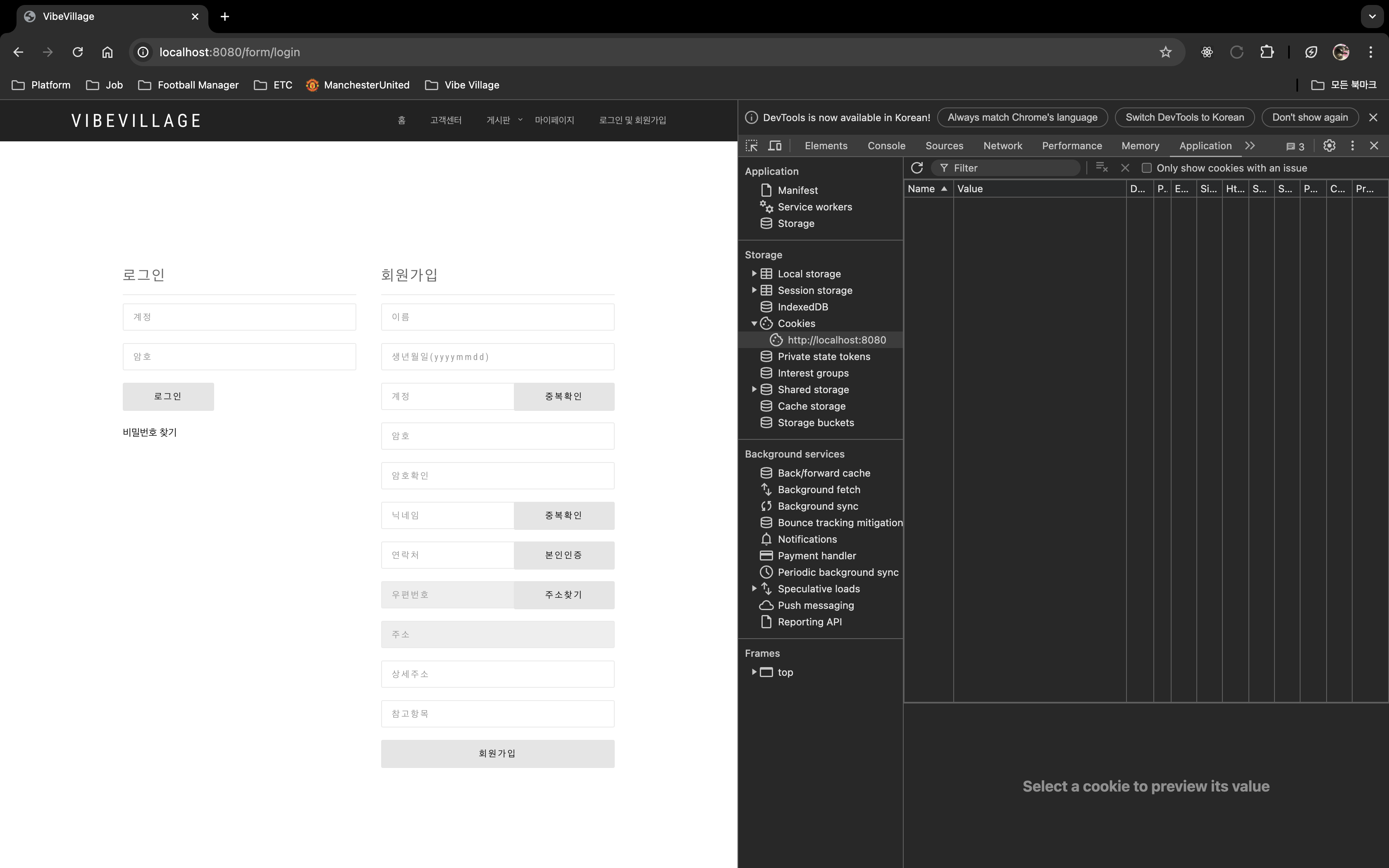Viewport: 1389px width, 868px height.
Task: Open Chrome extensions puzzle icon
Action: [1267, 52]
